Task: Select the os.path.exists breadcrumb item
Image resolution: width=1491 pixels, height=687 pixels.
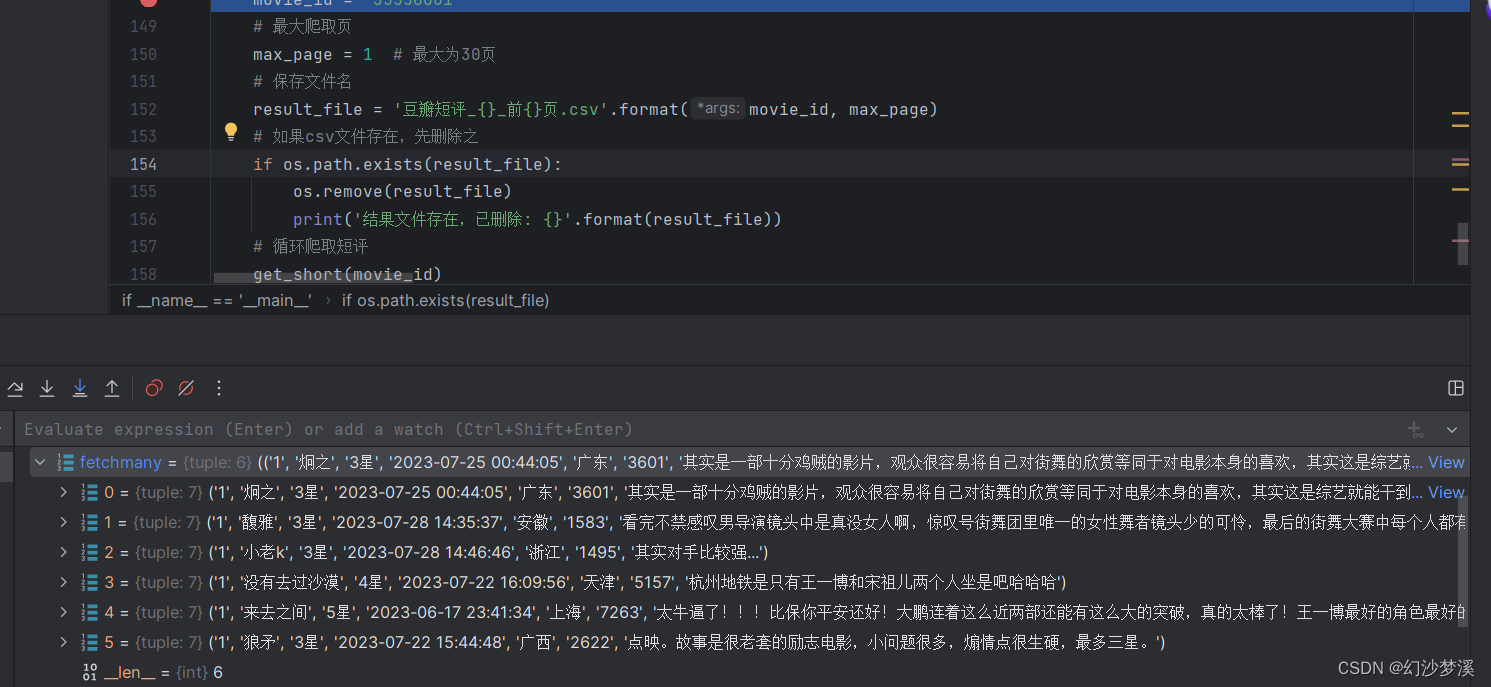Action: click(x=446, y=299)
